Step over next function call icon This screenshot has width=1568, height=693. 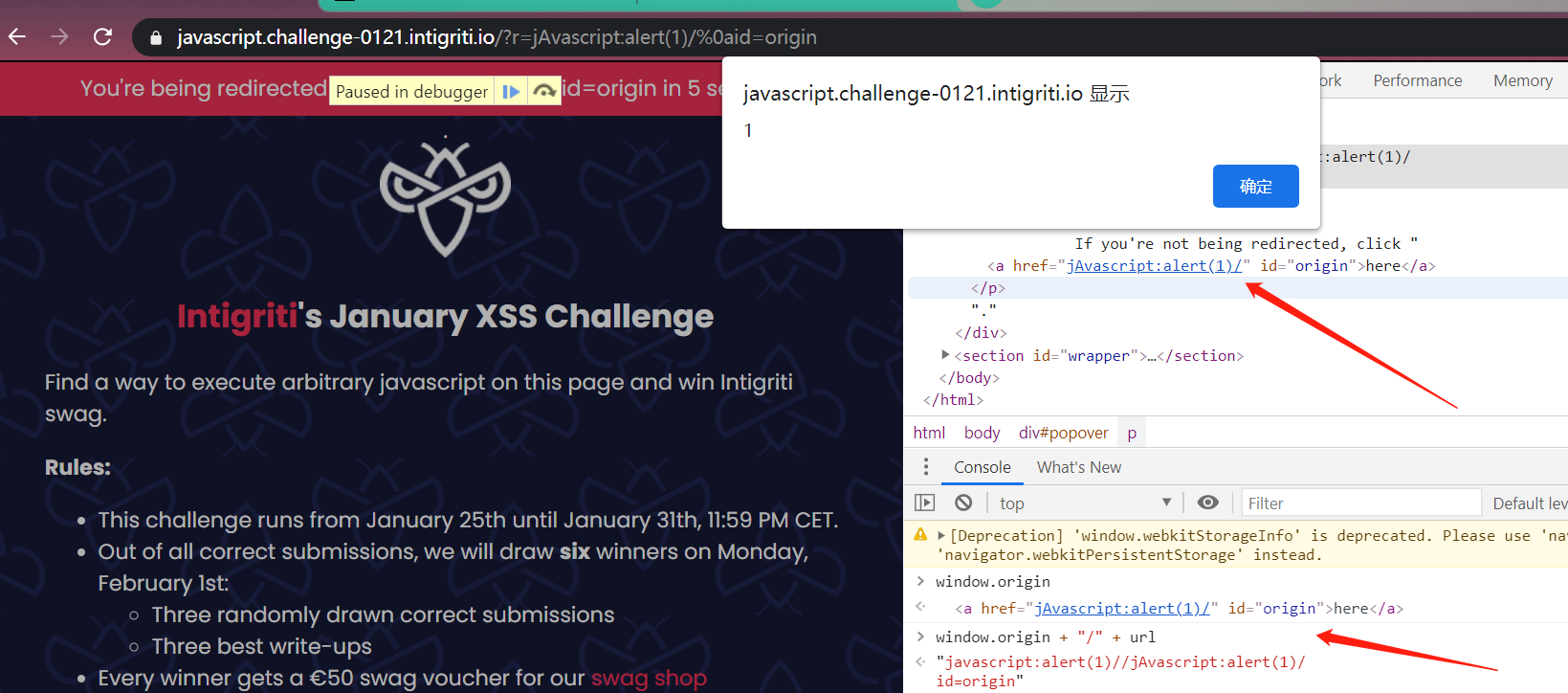tap(544, 92)
